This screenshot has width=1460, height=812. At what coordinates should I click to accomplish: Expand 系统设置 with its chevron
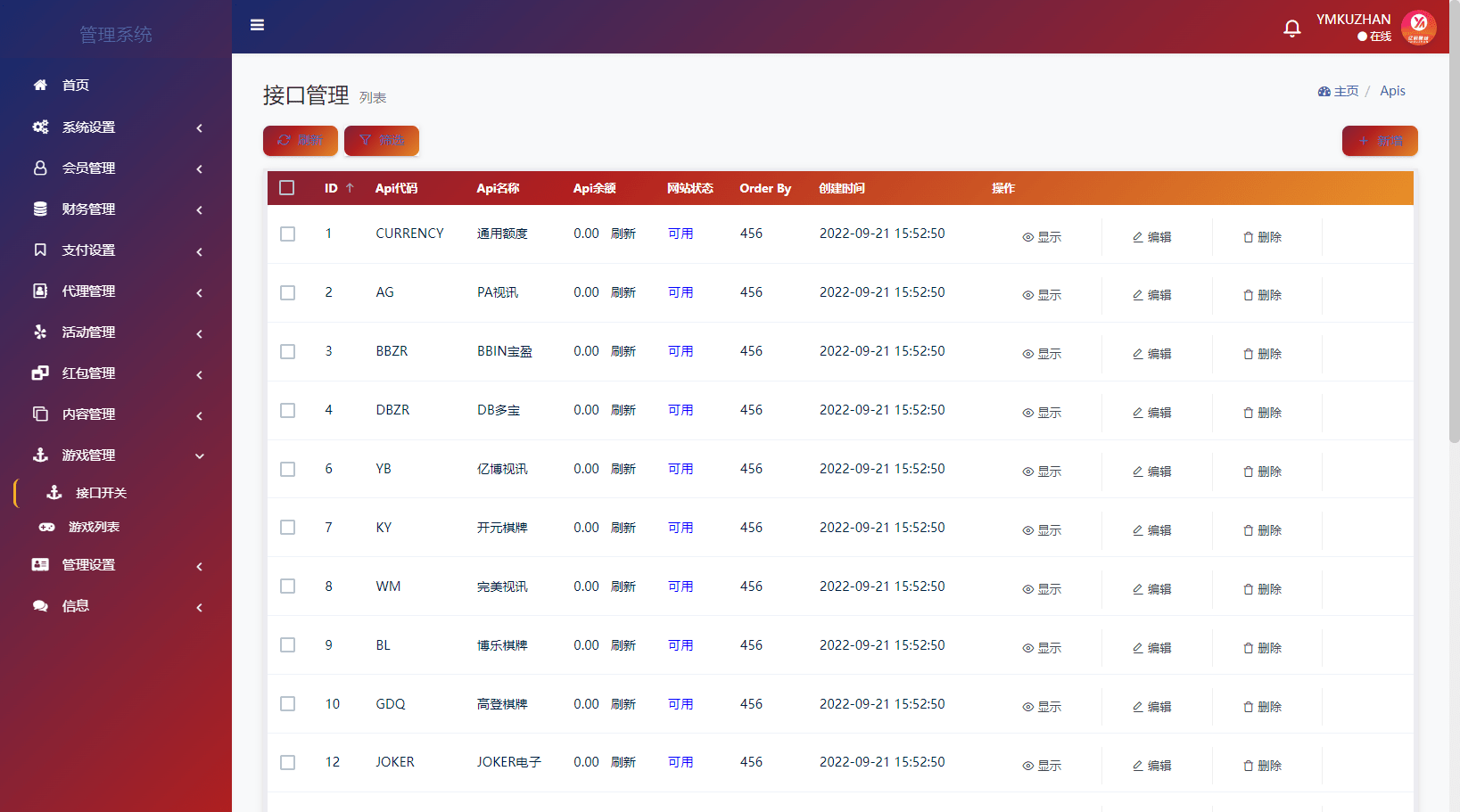[x=200, y=127]
